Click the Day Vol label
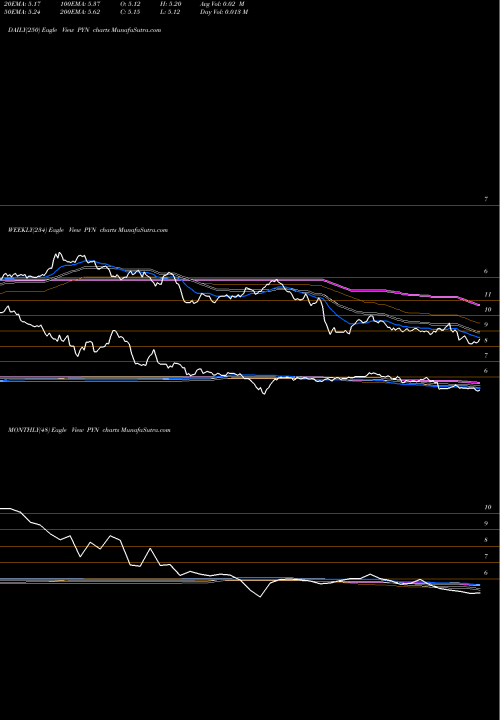Viewport: 500px width, 720px height. [224, 12]
